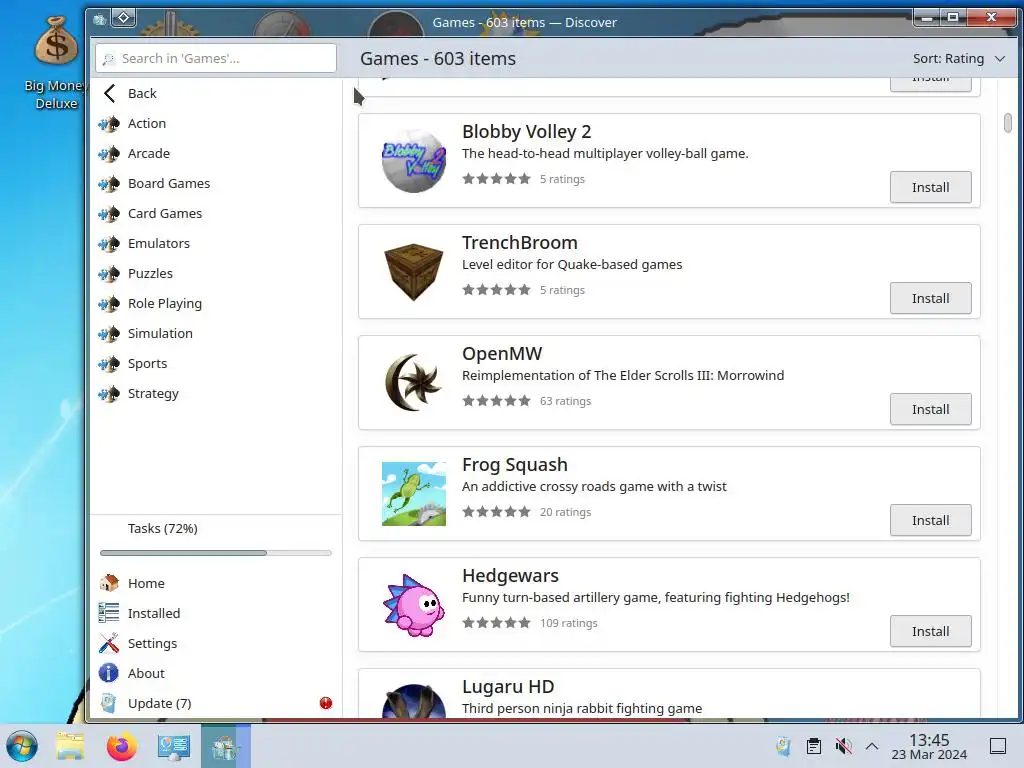Select the Puzzles category label
The height and width of the screenshot is (768, 1024).
pos(150,274)
